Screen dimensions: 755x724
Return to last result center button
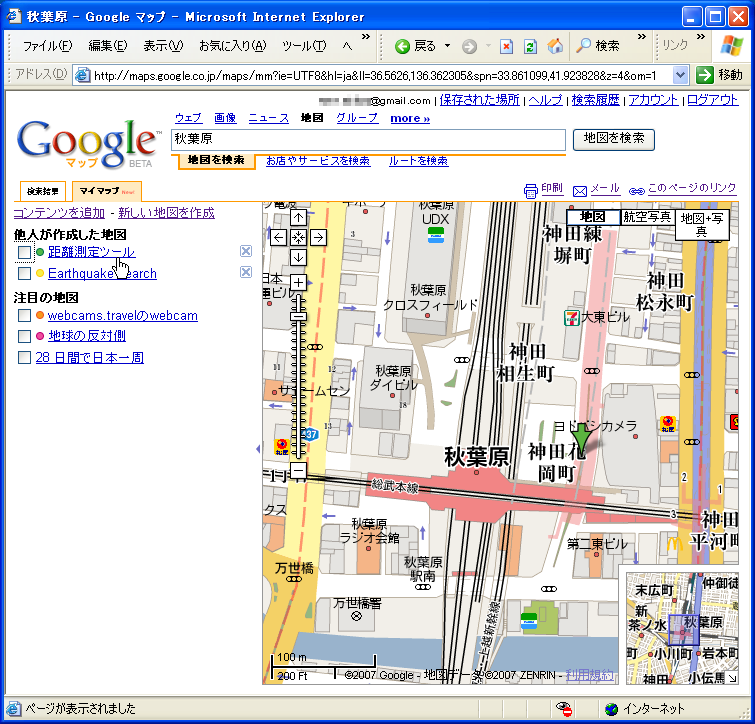pos(298,237)
